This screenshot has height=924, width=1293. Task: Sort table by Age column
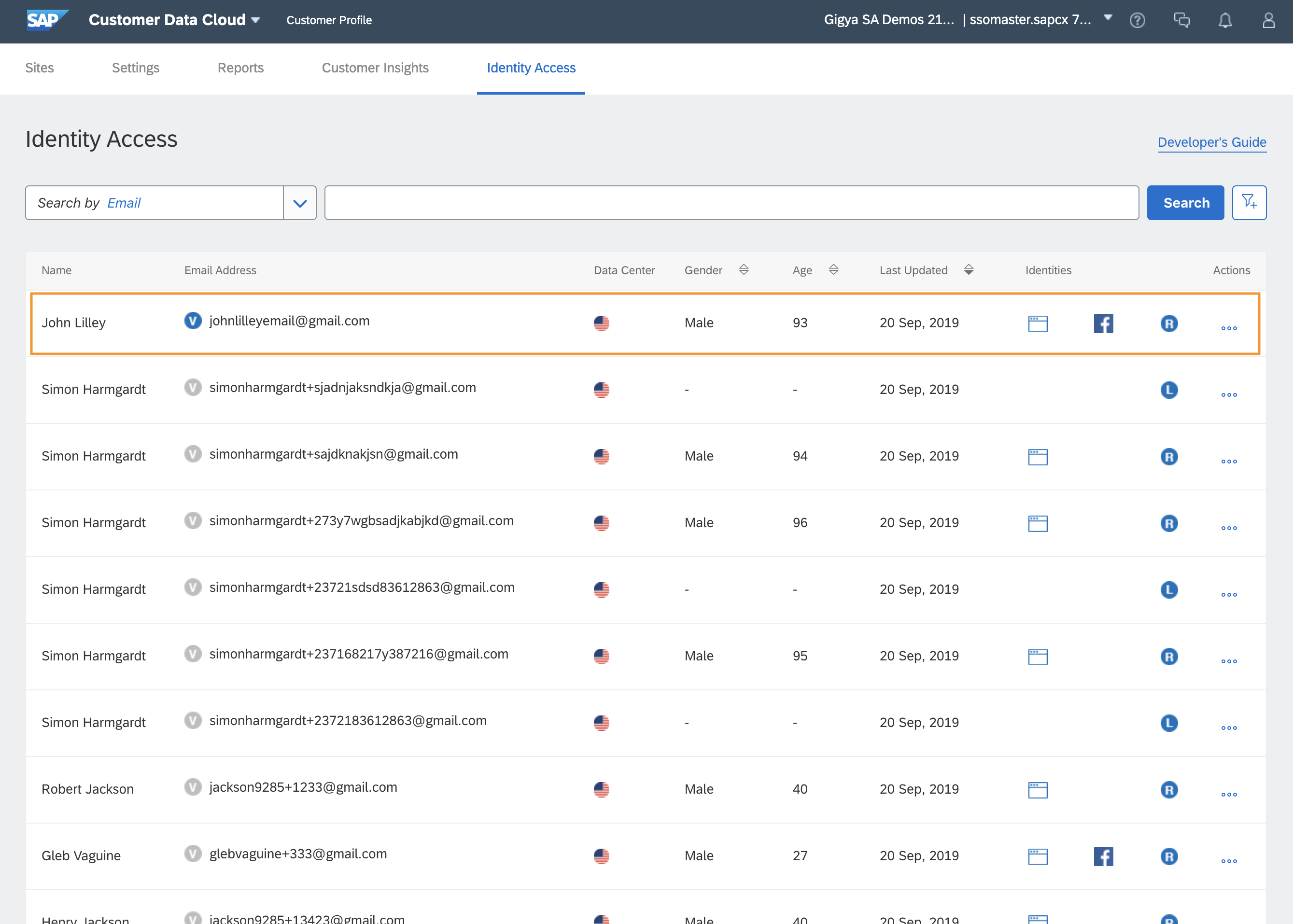833,270
